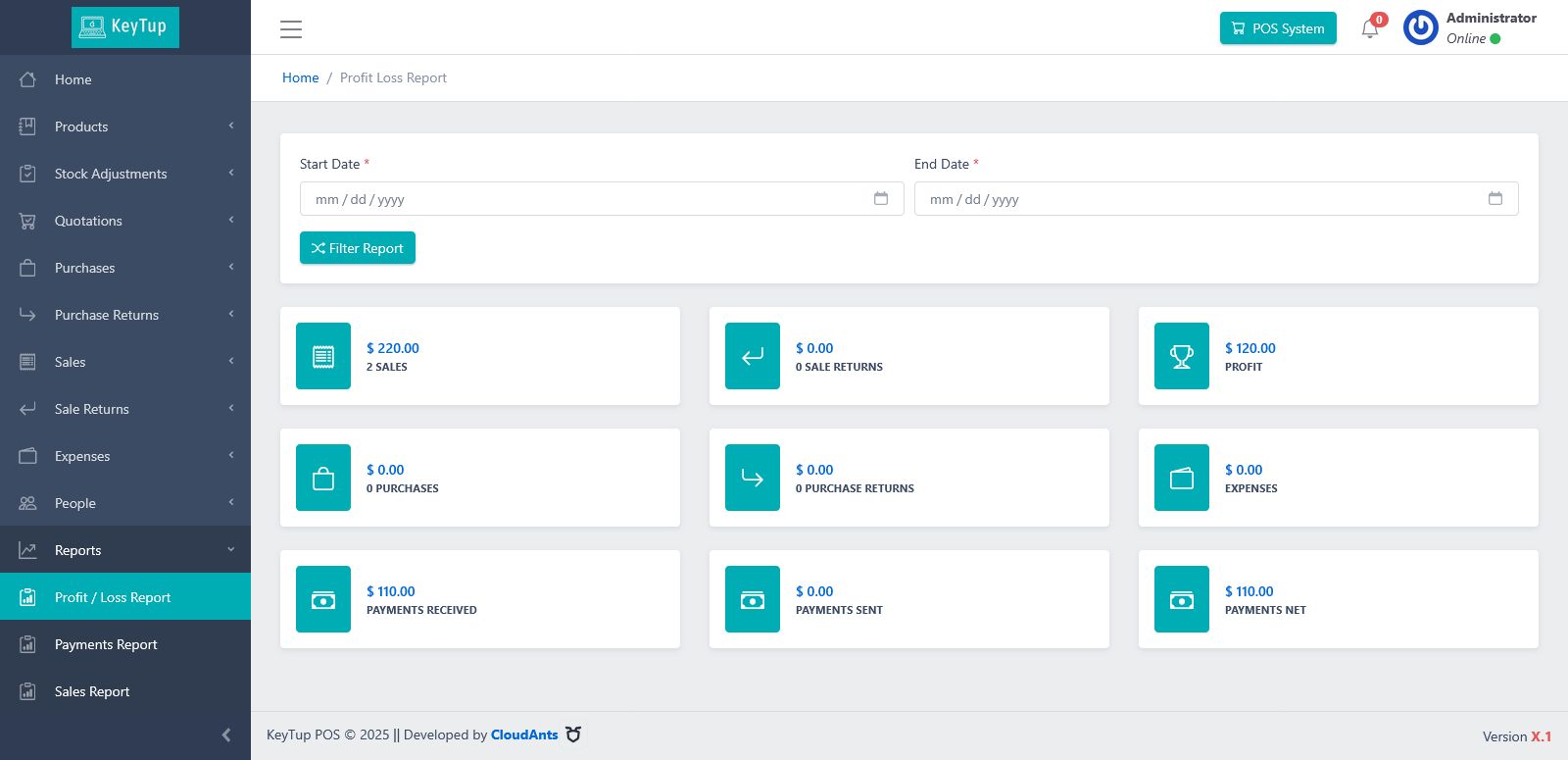
Task: Click the Start Date input field
Action: pyautogui.click(x=602, y=198)
